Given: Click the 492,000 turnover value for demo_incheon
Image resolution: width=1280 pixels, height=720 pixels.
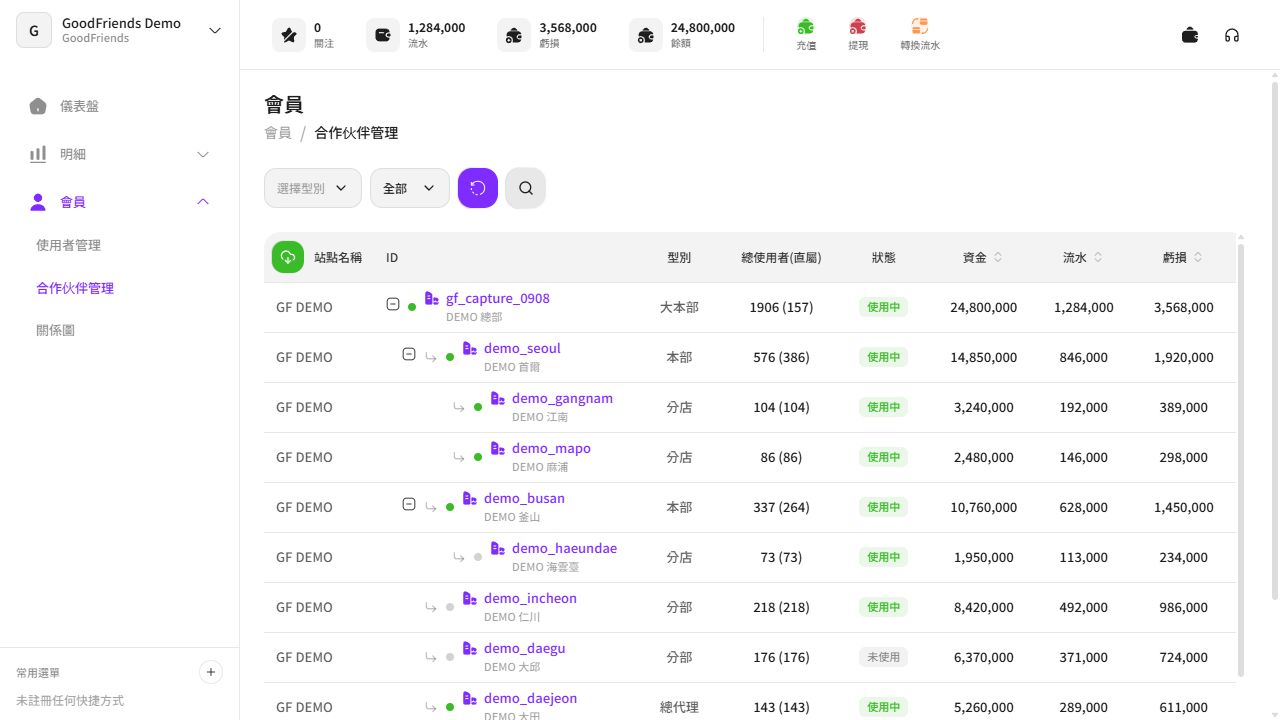Looking at the screenshot, I should (x=1083, y=607).
